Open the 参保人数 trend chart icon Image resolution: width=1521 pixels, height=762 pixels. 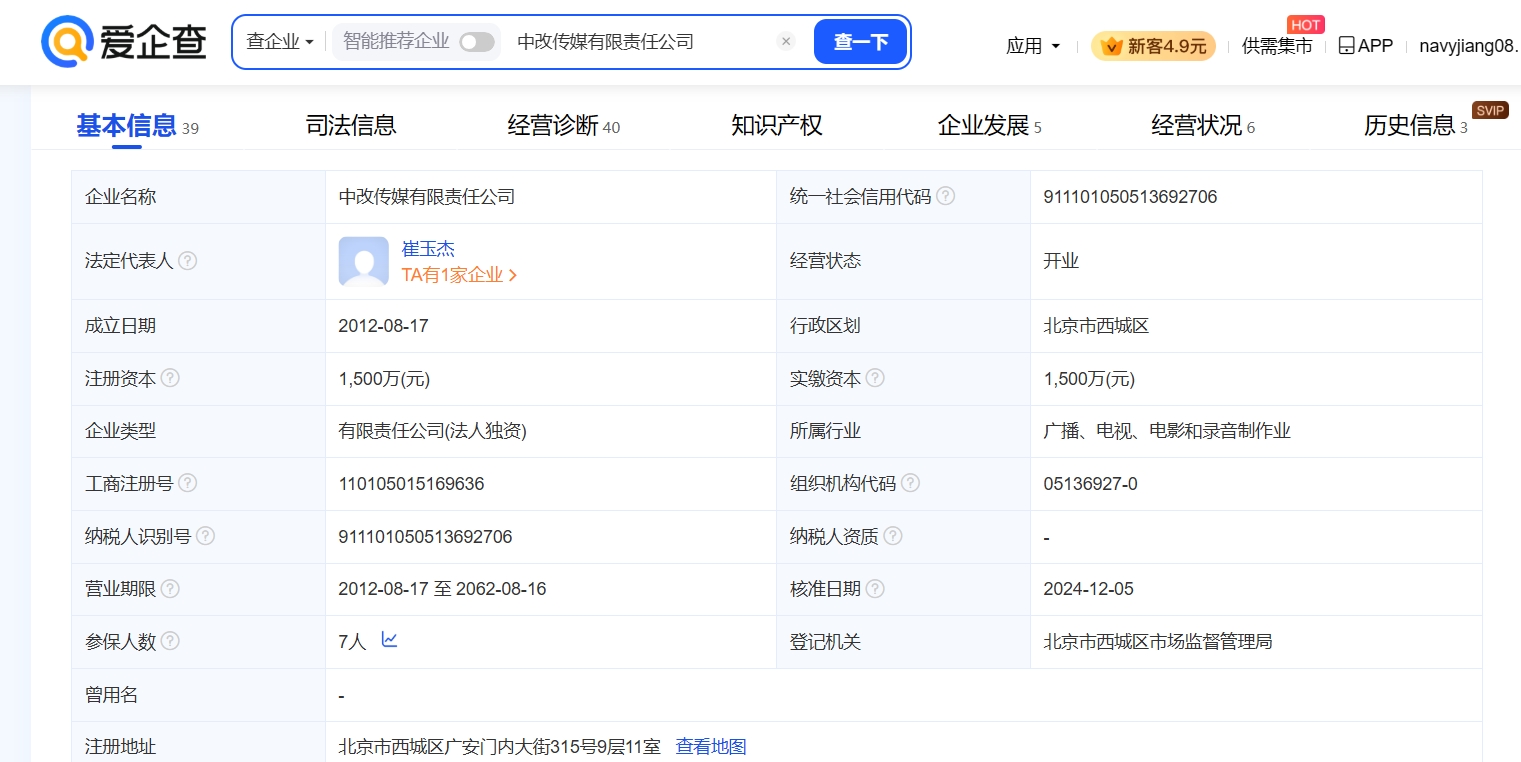point(389,640)
